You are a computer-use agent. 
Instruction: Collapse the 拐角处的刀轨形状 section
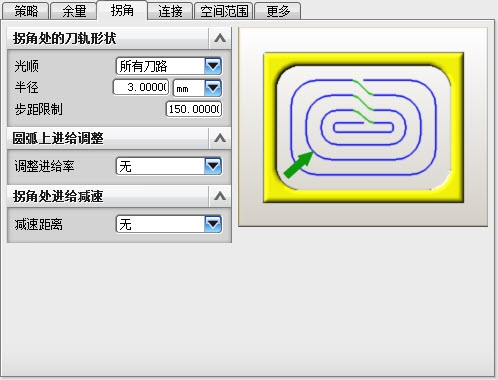(x=220, y=38)
